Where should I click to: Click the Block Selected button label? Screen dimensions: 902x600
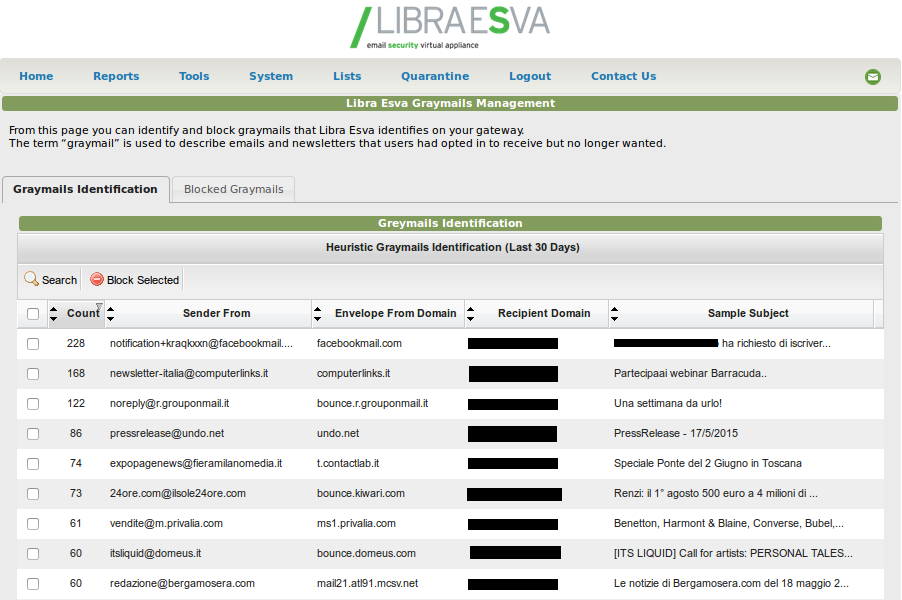[x=143, y=280]
